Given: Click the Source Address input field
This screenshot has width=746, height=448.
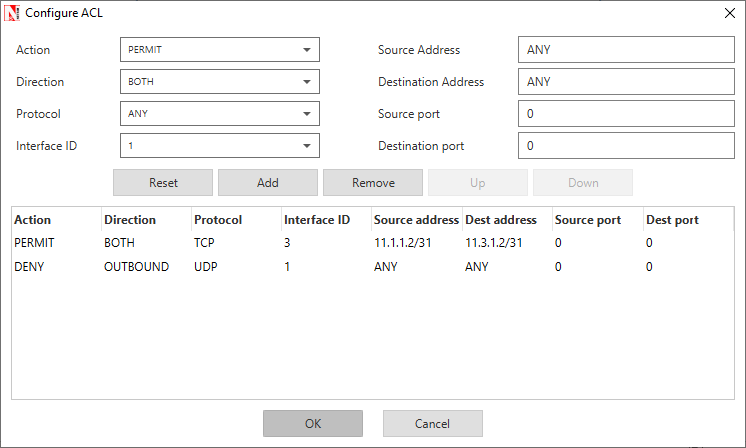Looking at the screenshot, I should pyautogui.click(x=626, y=50).
